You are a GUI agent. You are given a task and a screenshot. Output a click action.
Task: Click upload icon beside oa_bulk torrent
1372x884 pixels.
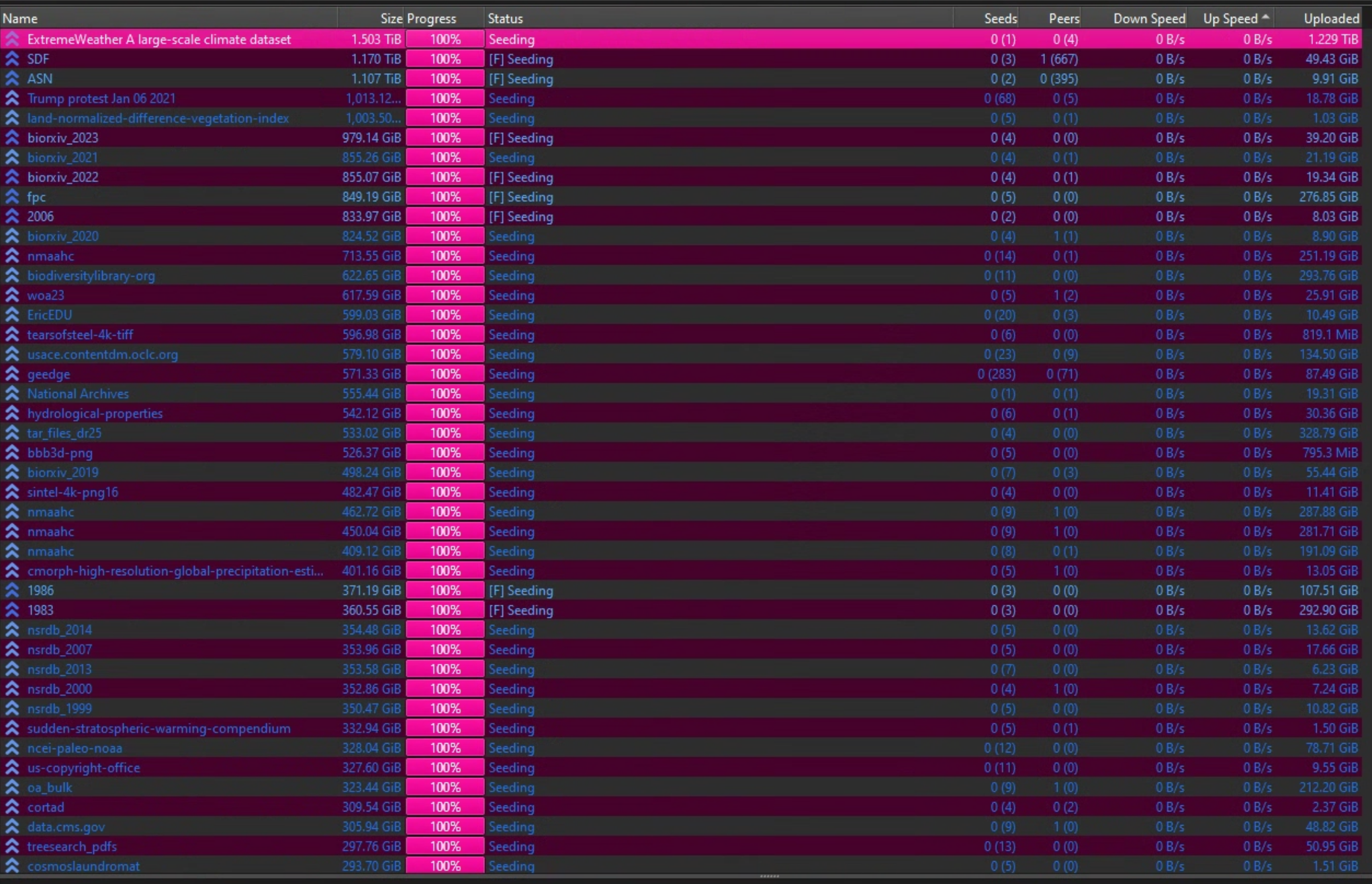[x=12, y=787]
